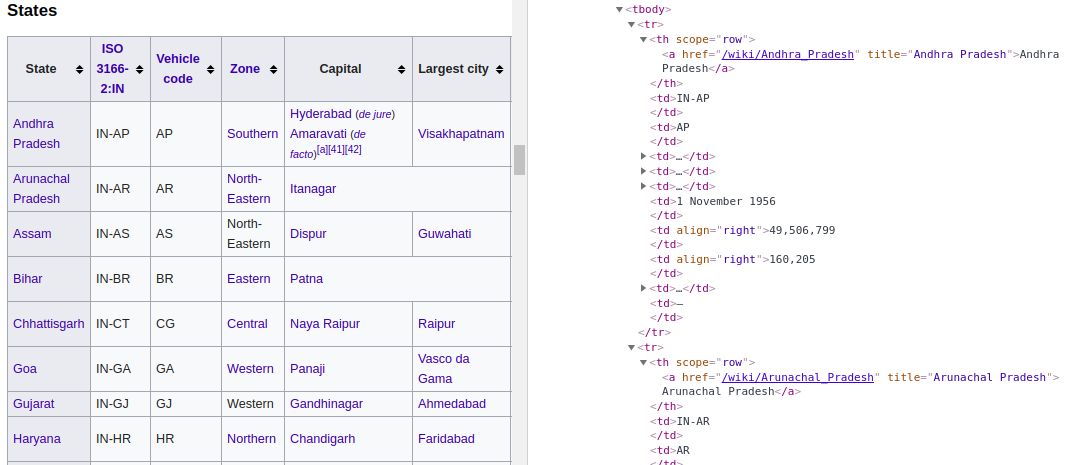Open the Dispur link
Viewport: 1084px width, 465px height.
coord(308,234)
